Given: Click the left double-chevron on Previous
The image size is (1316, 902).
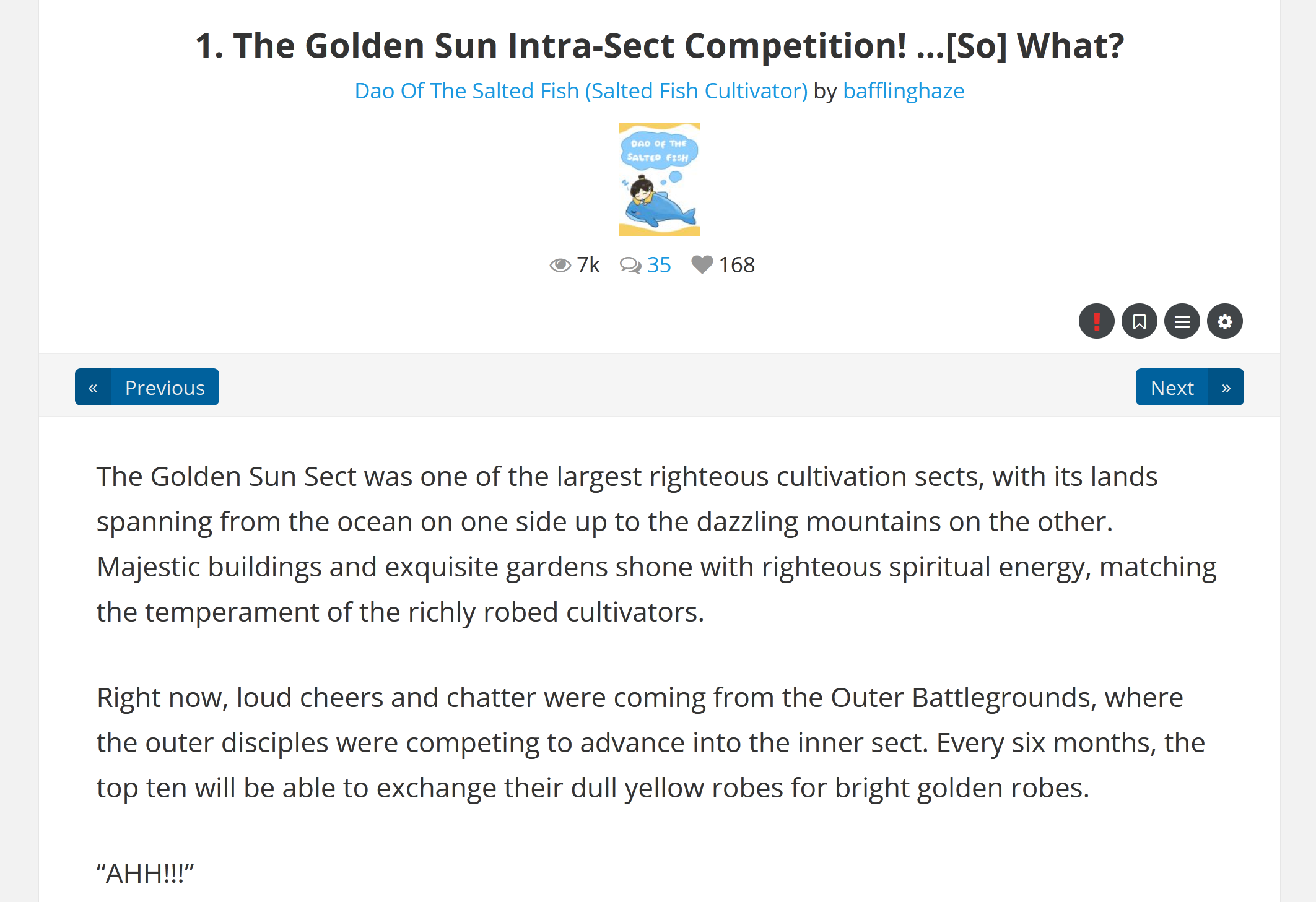Looking at the screenshot, I should point(93,388).
